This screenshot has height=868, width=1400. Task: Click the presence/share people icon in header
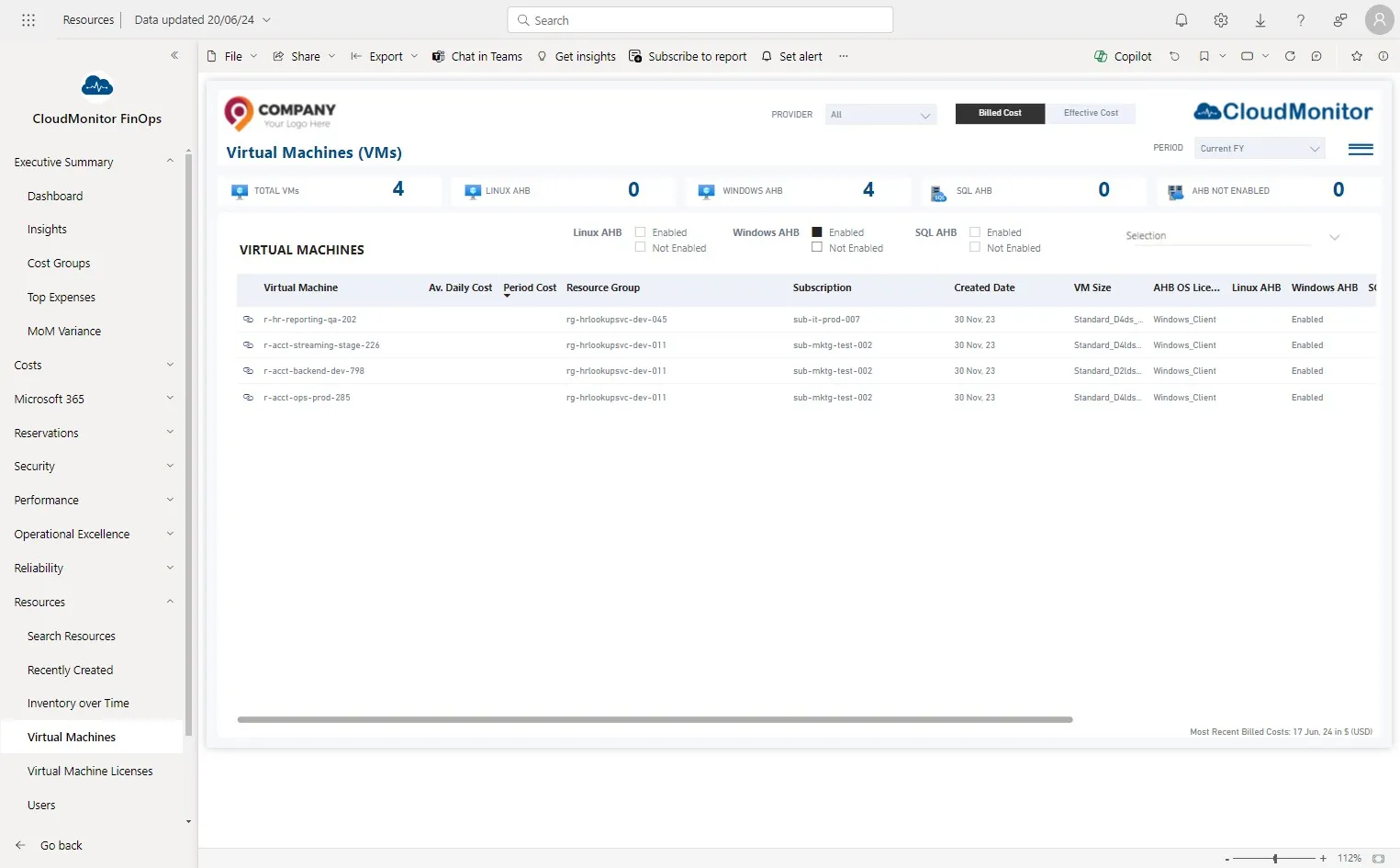pos(1340,19)
